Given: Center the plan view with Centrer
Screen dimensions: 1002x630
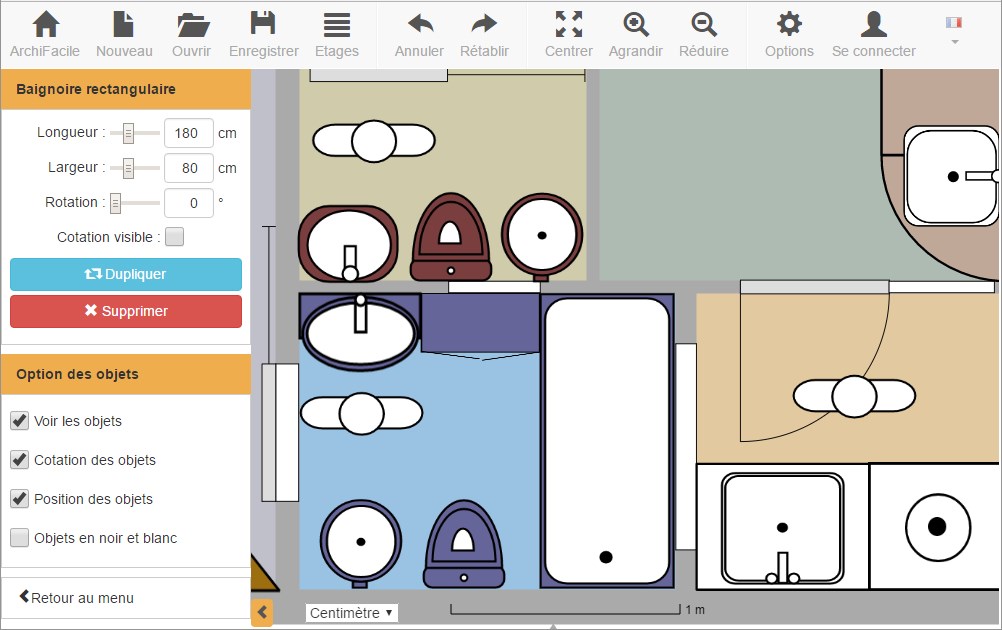Looking at the screenshot, I should (x=568, y=34).
